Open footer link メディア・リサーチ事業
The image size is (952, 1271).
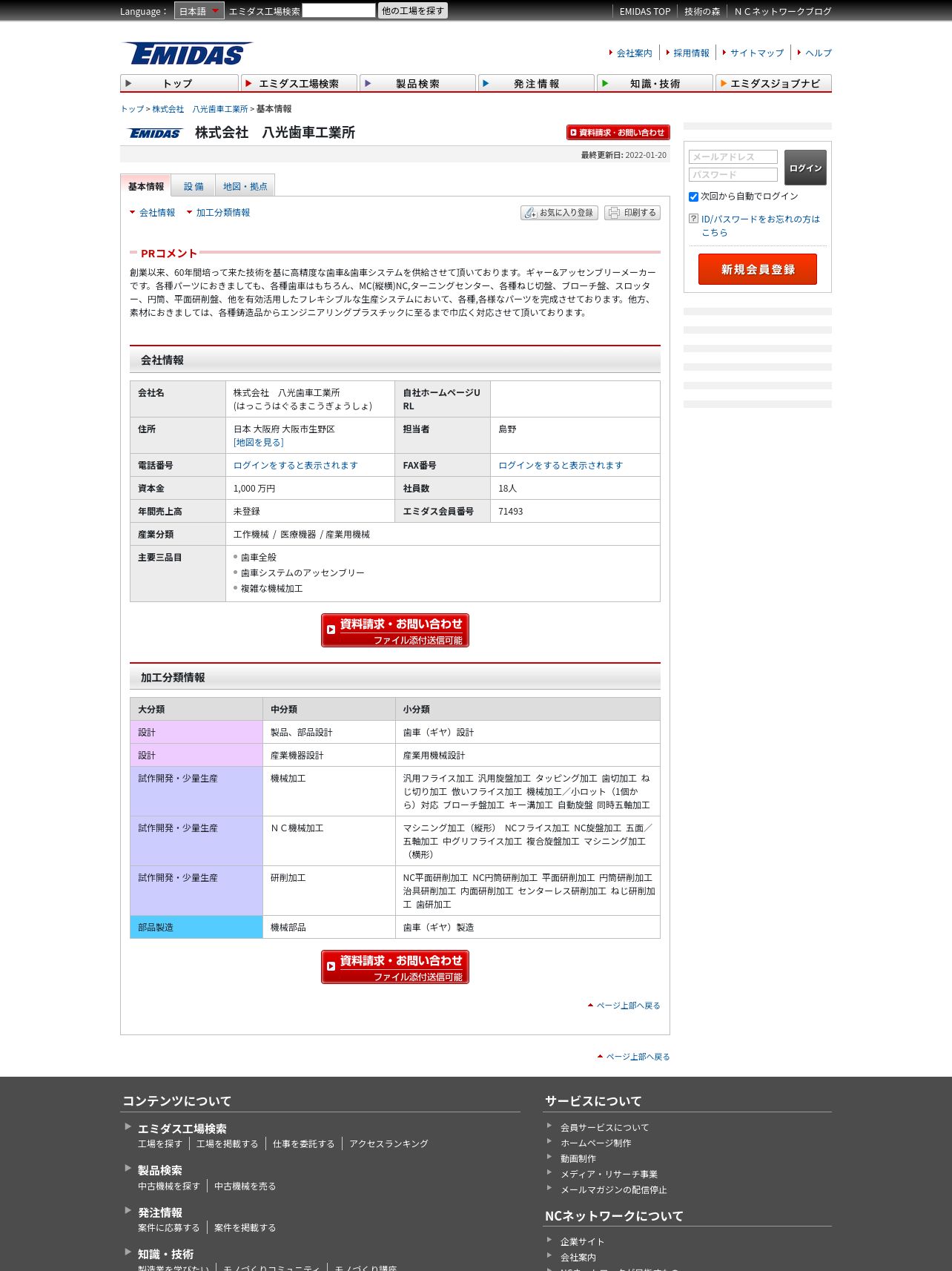(609, 1175)
